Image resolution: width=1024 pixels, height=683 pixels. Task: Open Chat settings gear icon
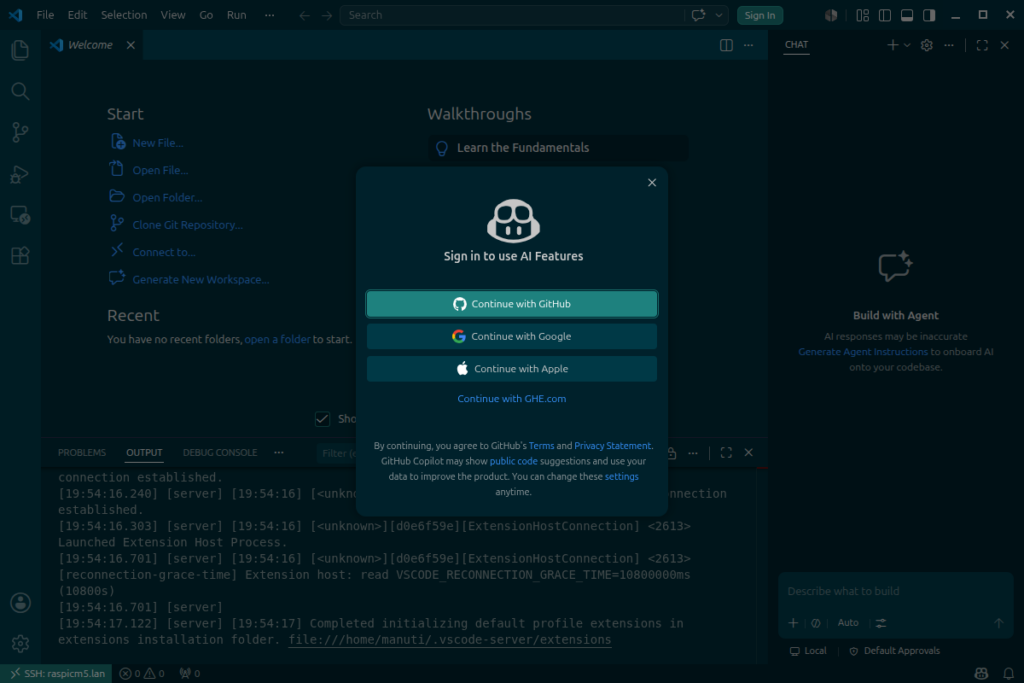[x=927, y=45]
